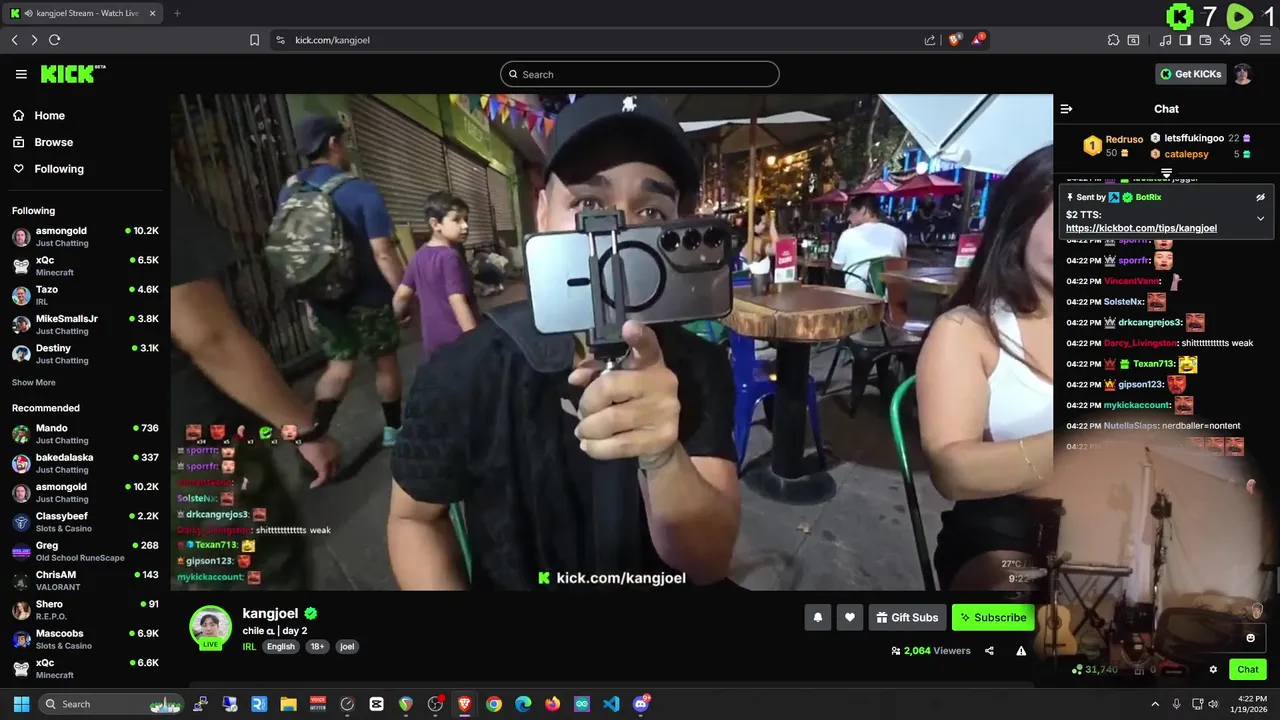Open the emote picker in chat
This screenshot has width=1280, height=720.
(1250, 638)
